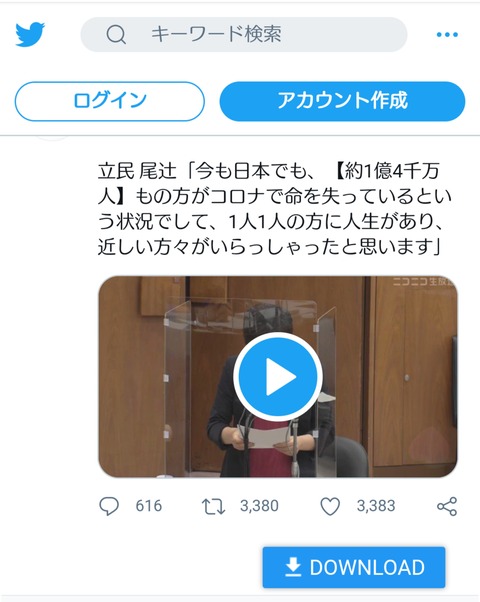Image resolution: width=480 pixels, height=602 pixels.
Task: Open the tweet text starting with 立民 尾辻
Action: (275, 209)
